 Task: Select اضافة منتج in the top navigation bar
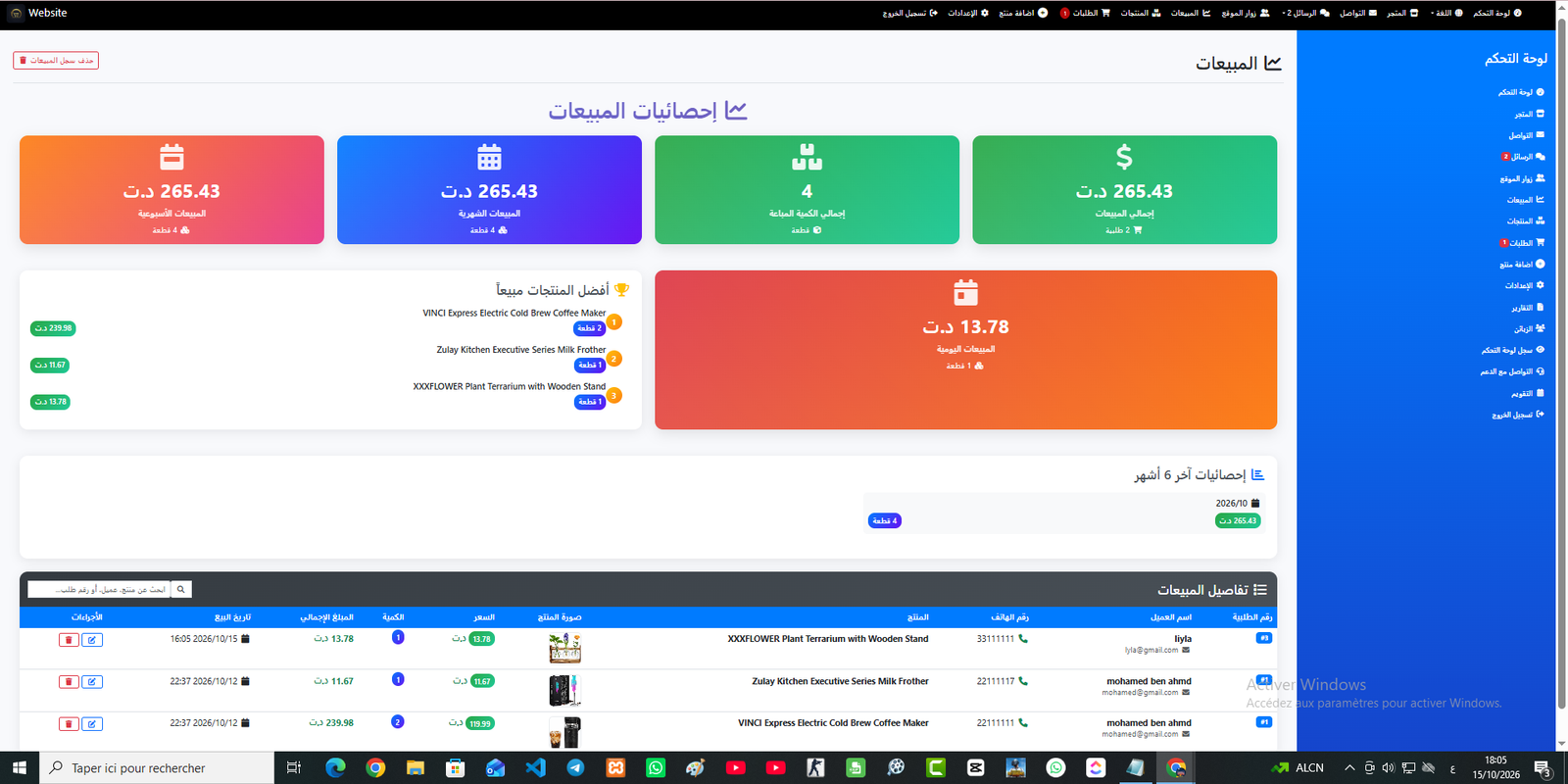(1023, 13)
